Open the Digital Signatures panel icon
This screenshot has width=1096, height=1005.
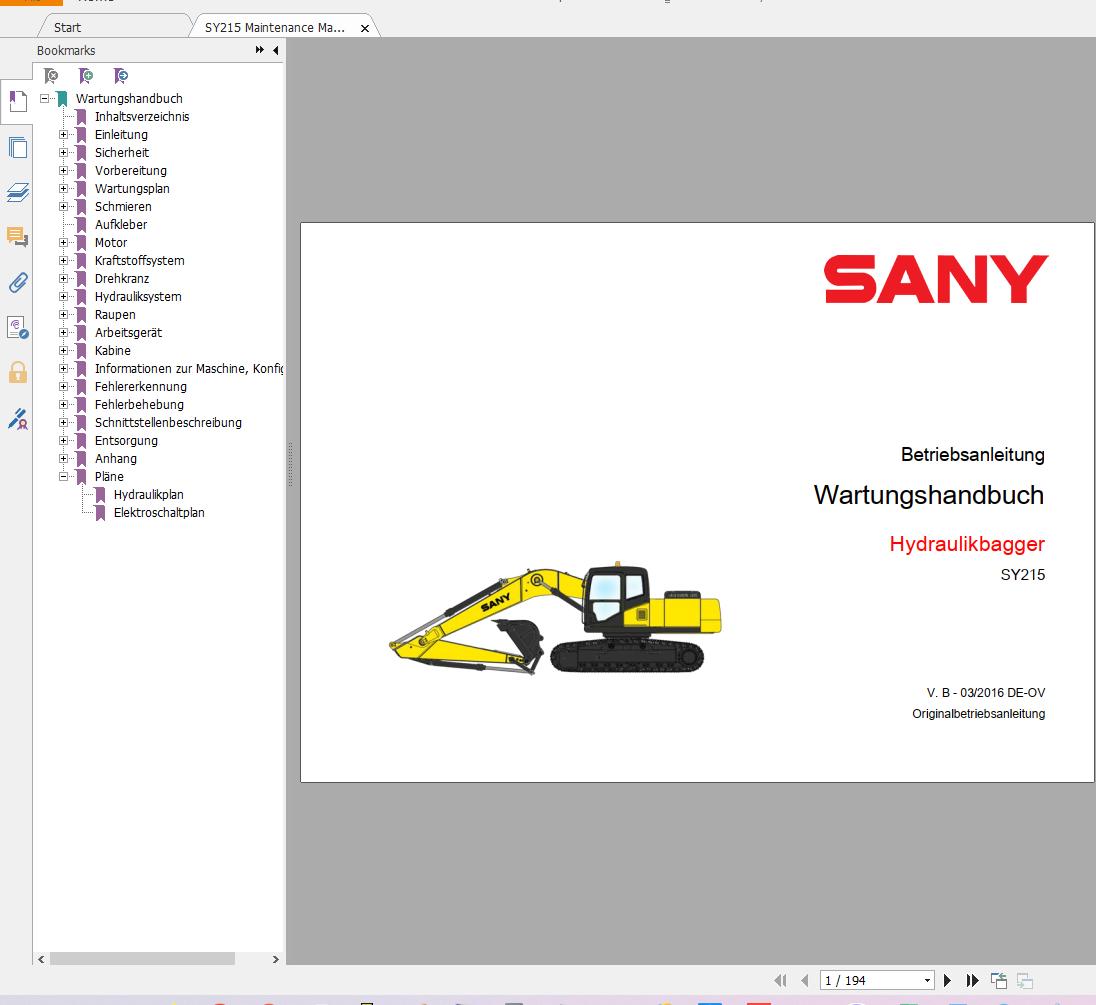coord(17,418)
